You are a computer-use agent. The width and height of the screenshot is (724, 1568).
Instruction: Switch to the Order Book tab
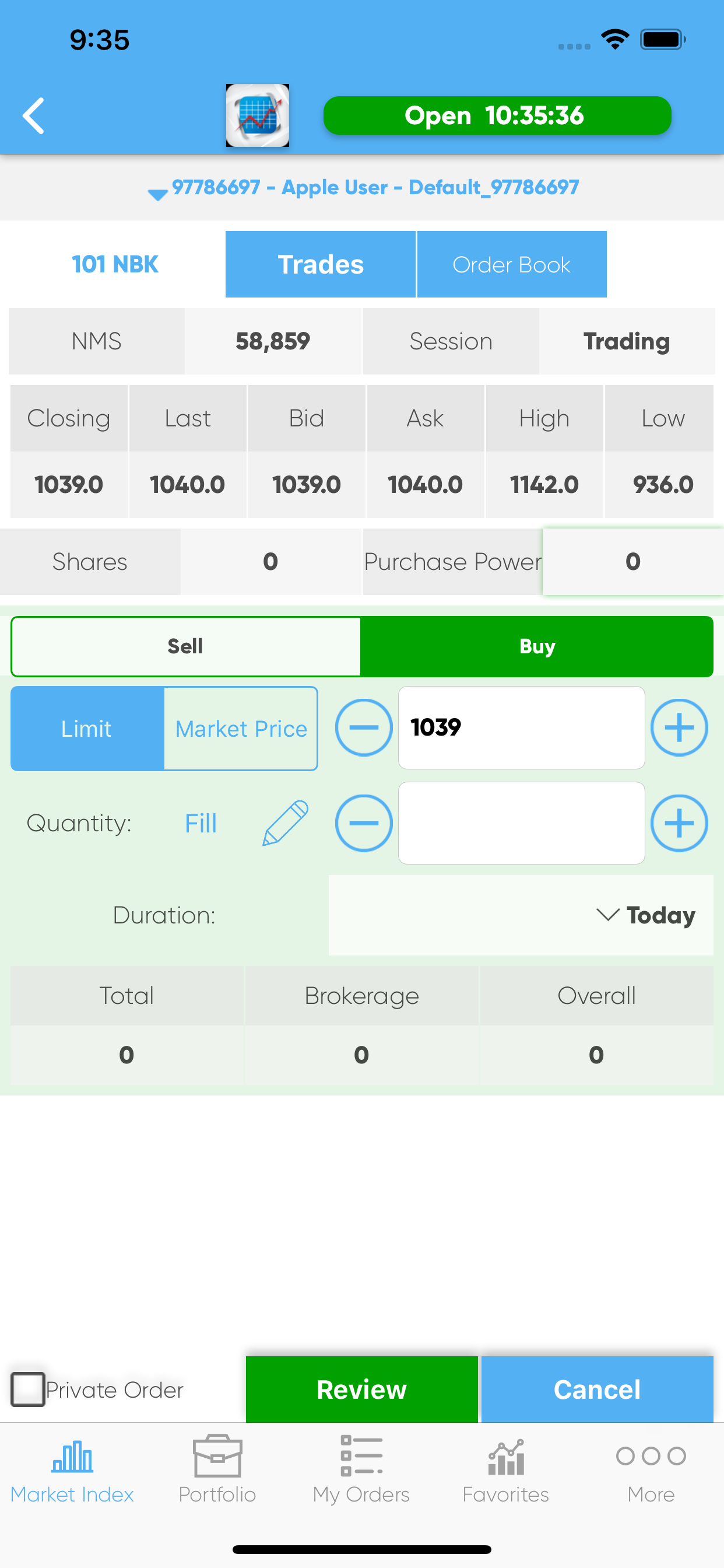coord(512,264)
